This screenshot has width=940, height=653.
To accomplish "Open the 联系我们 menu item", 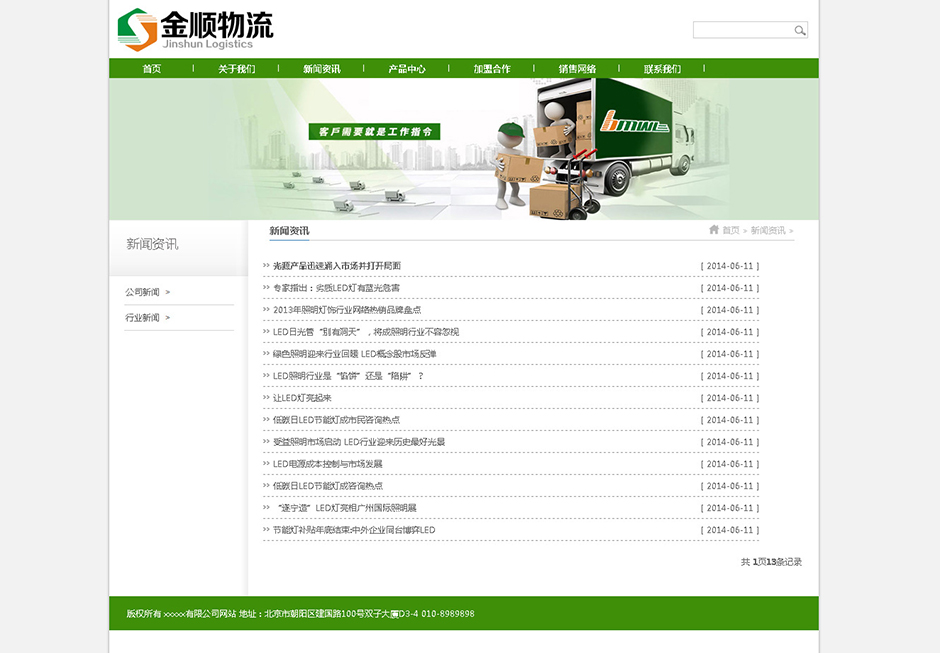I will 662,69.
